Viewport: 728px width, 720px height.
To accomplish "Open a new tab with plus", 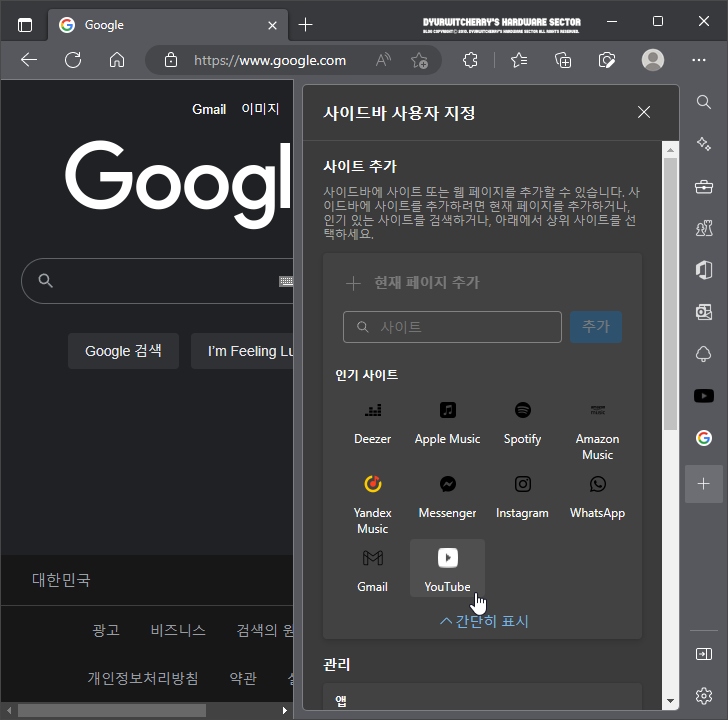I will pos(305,25).
